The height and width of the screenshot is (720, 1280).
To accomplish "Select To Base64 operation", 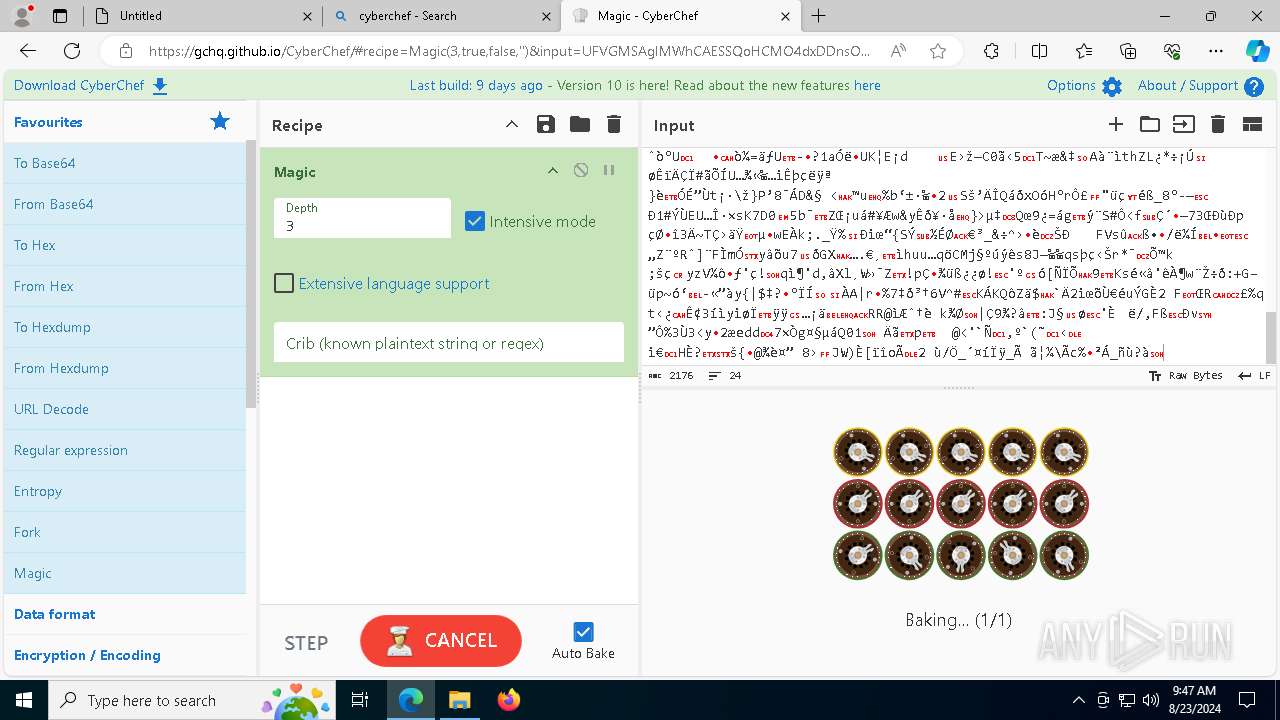I will [x=124, y=163].
